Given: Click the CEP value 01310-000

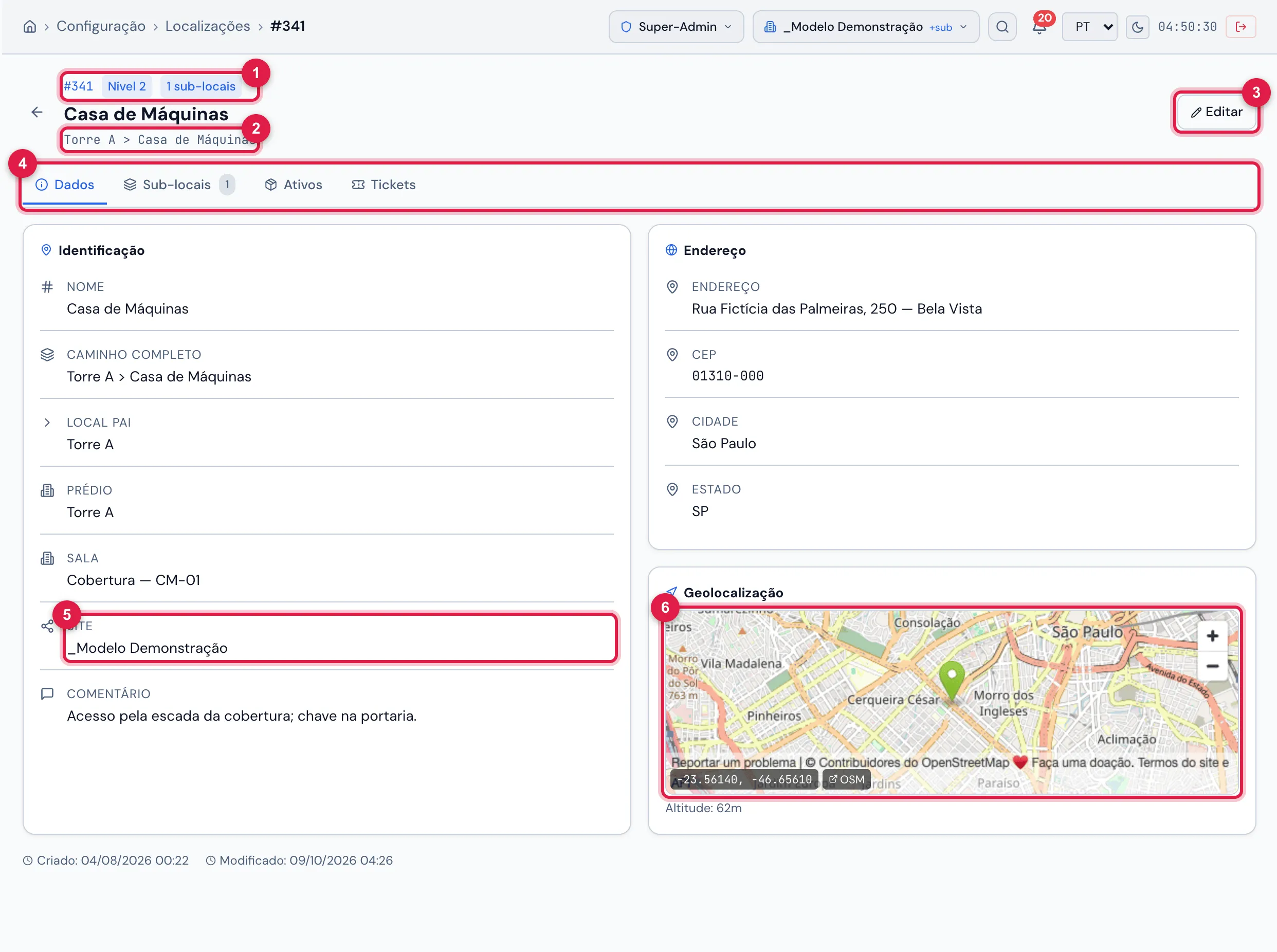Looking at the screenshot, I should pyautogui.click(x=727, y=376).
